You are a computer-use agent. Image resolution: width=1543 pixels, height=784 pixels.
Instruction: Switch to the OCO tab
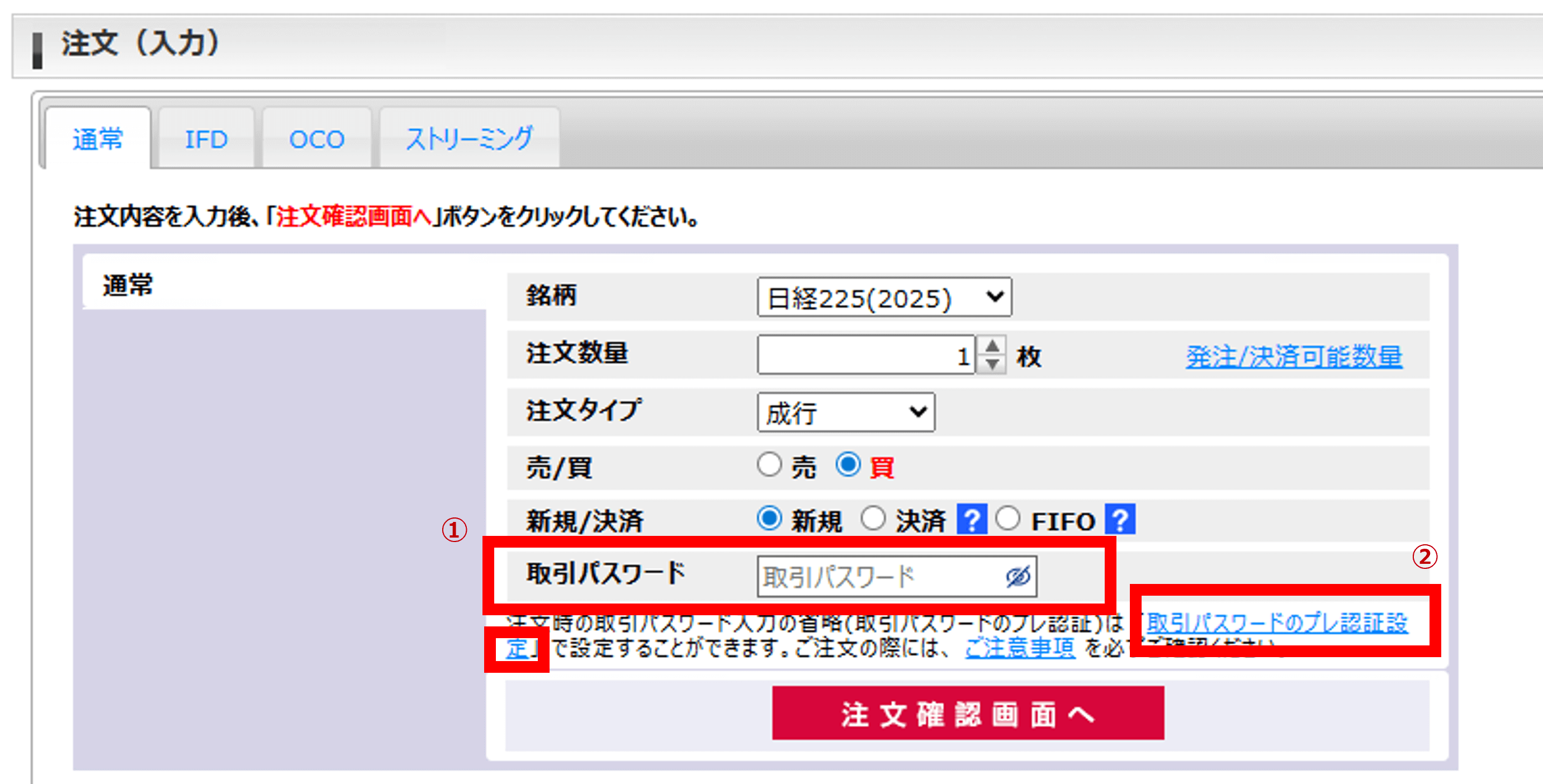316,139
